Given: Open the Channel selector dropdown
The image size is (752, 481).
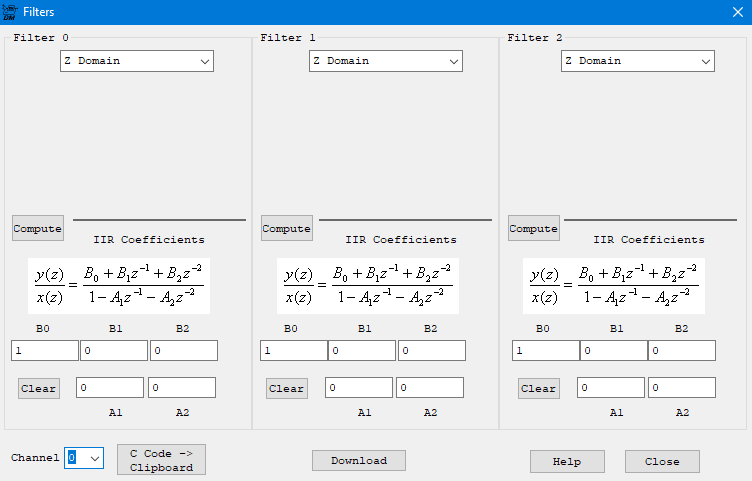Looking at the screenshot, I should [x=84, y=458].
